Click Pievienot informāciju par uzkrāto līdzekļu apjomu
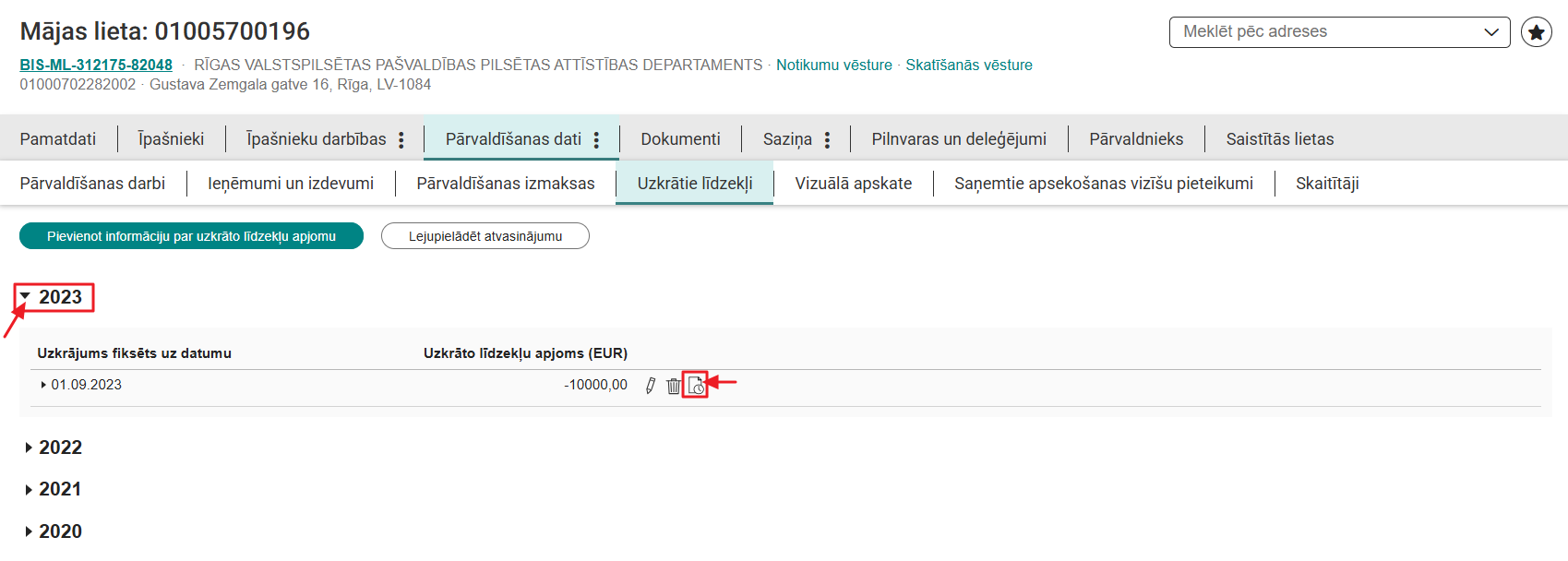Viewport: 1568px width, 561px height. click(x=191, y=236)
